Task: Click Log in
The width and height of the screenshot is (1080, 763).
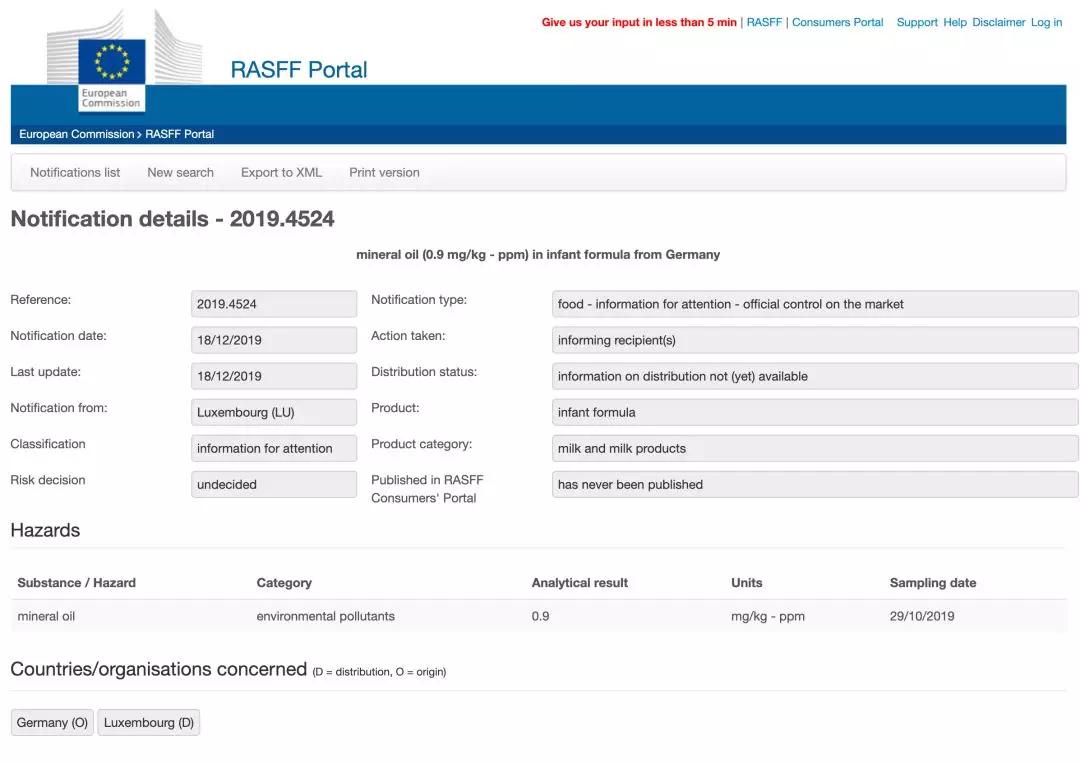Action: point(1046,22)
